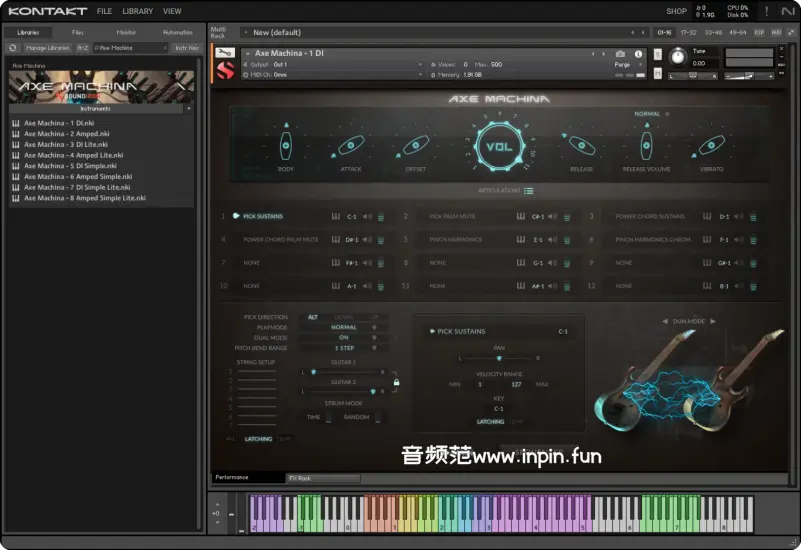Select the 17-32 channel page
This screenshot has width=801, height=550.
(x=688, y=32)
